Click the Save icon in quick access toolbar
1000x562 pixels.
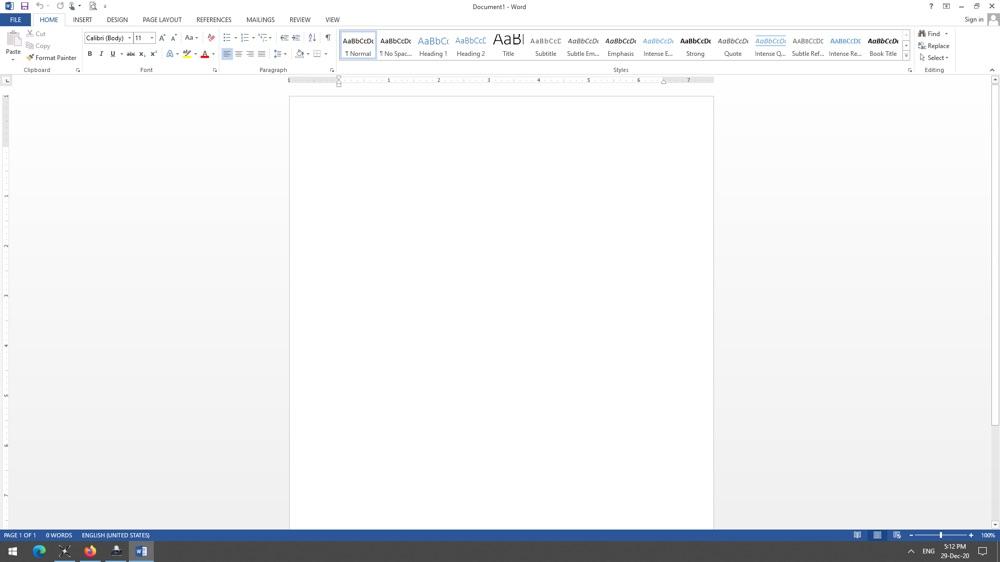[24, 6]
